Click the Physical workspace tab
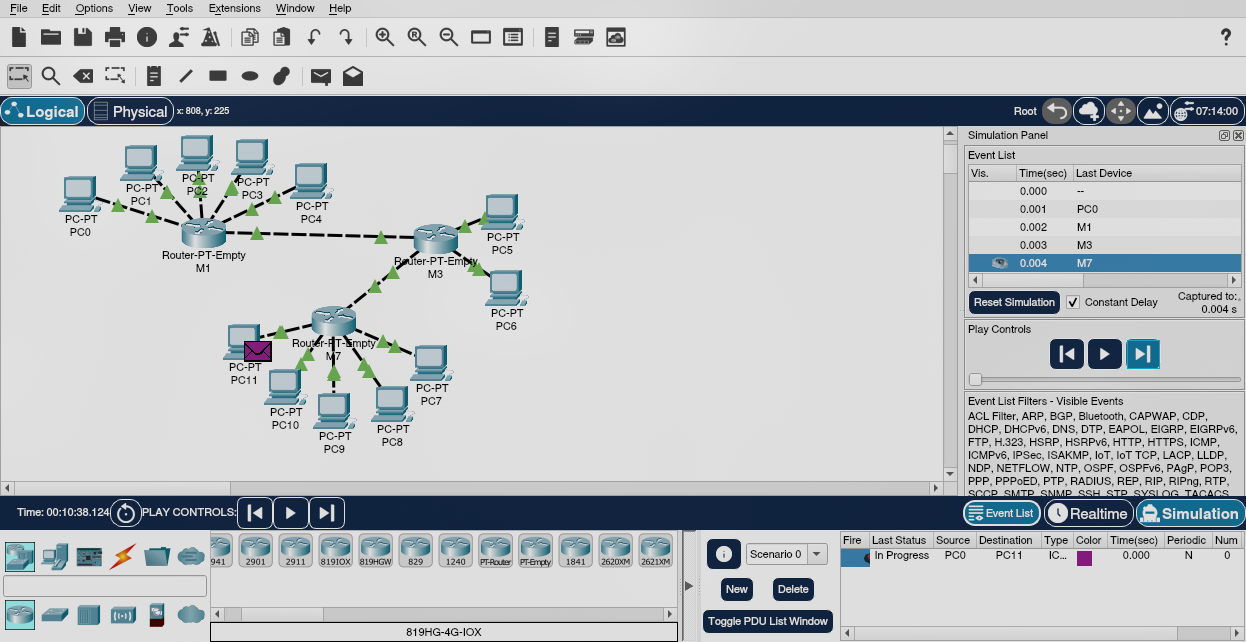 click(130, 111)
